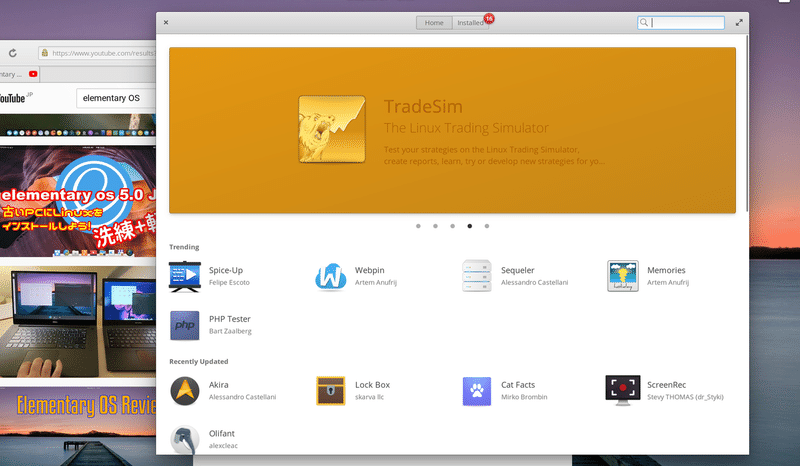Open the ScreenRec recorder icon

622,390
